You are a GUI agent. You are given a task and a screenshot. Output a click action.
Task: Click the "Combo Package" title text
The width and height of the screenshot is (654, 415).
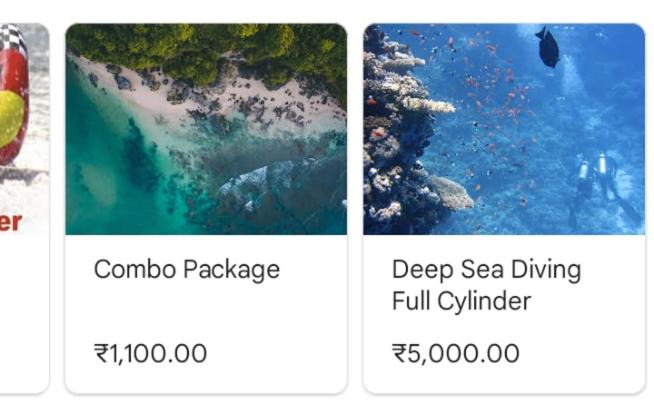(186, 270)
